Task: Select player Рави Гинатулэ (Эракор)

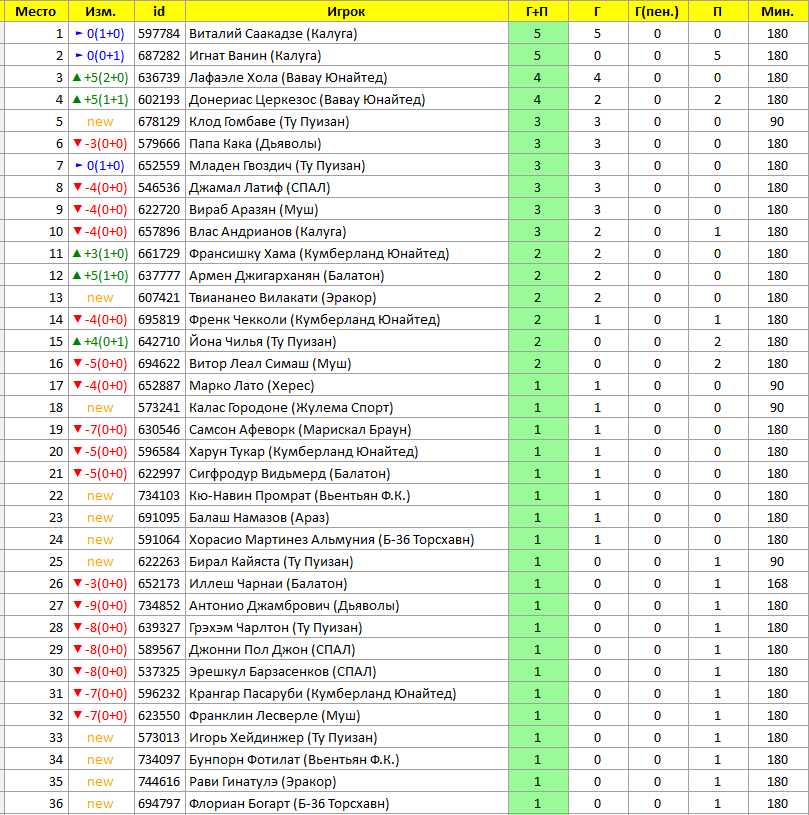Action: click(x=263, y=782)
